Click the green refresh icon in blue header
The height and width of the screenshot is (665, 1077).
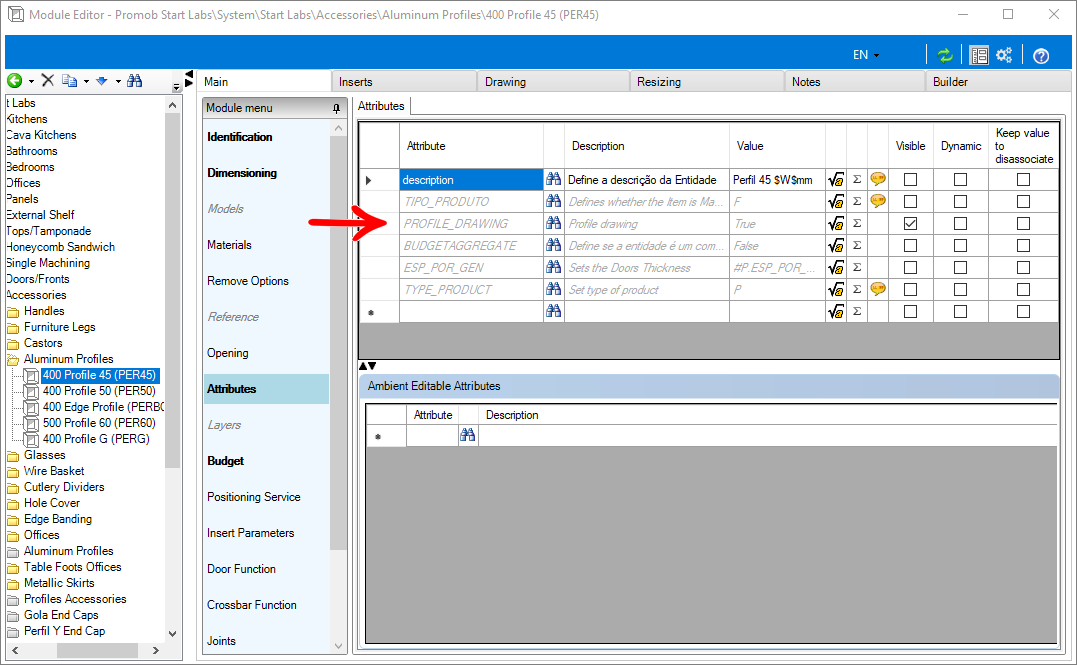click(x=944, y=55)
